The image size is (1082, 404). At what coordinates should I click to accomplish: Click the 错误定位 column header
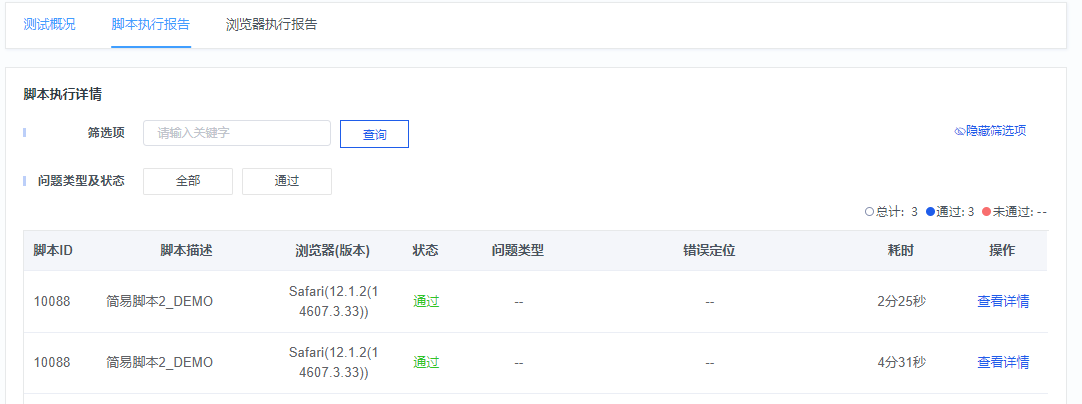coord(709,251)
